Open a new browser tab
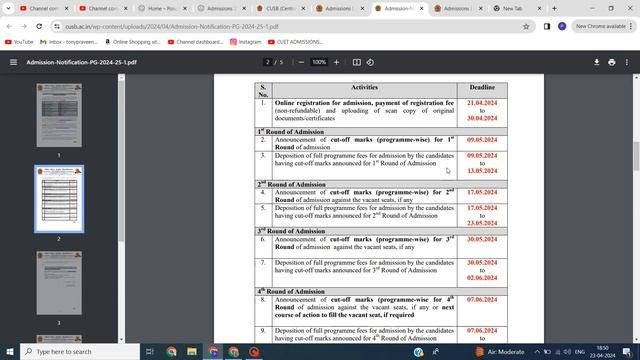The width and height of the screenshot is (640, 360). coord(554,8)
